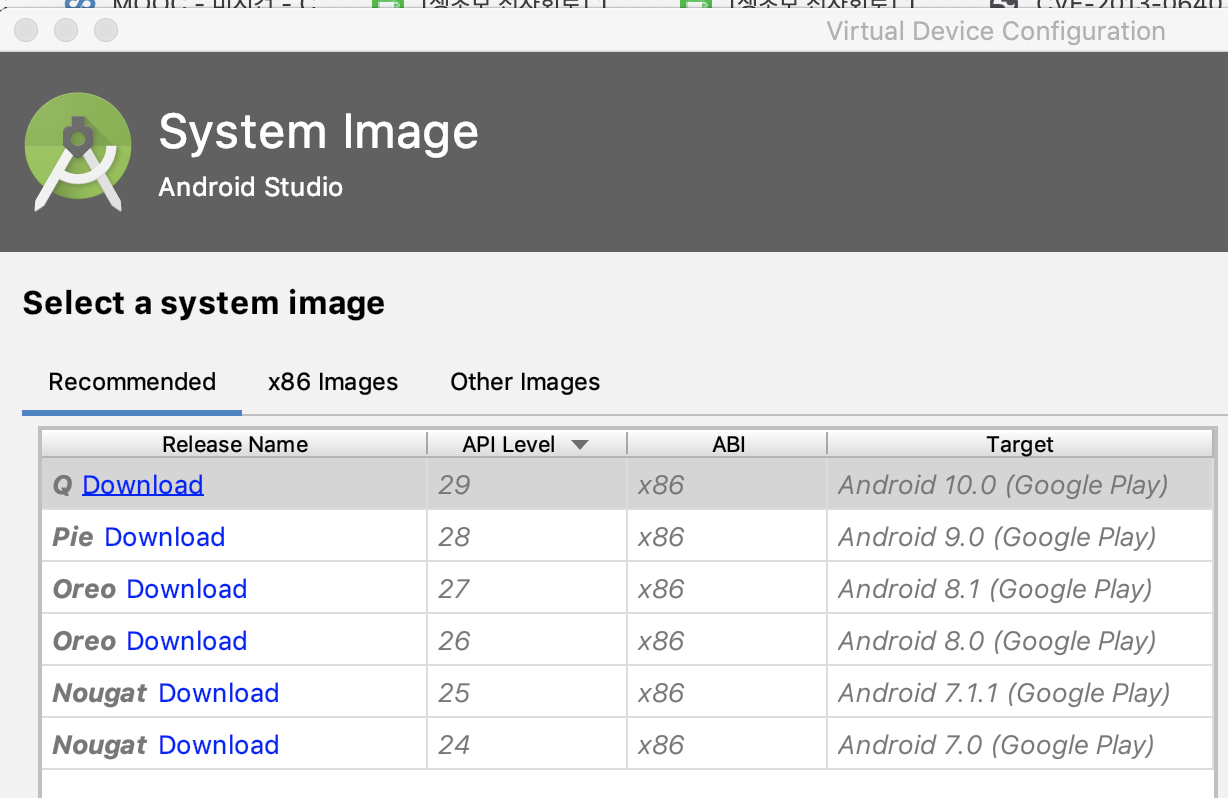Maximize the Virtual Device Configuration window
This screenshot has height=798, width=1228.
pyautogui.click(x=106, y=30)
